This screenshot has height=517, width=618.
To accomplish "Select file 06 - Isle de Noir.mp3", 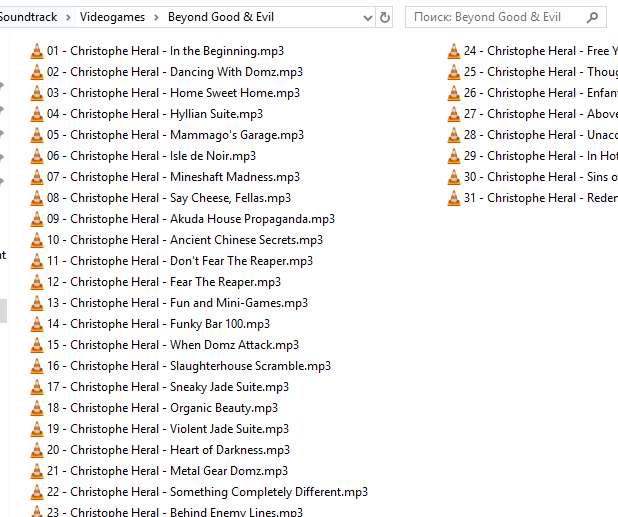I will (x=143, y=156).
